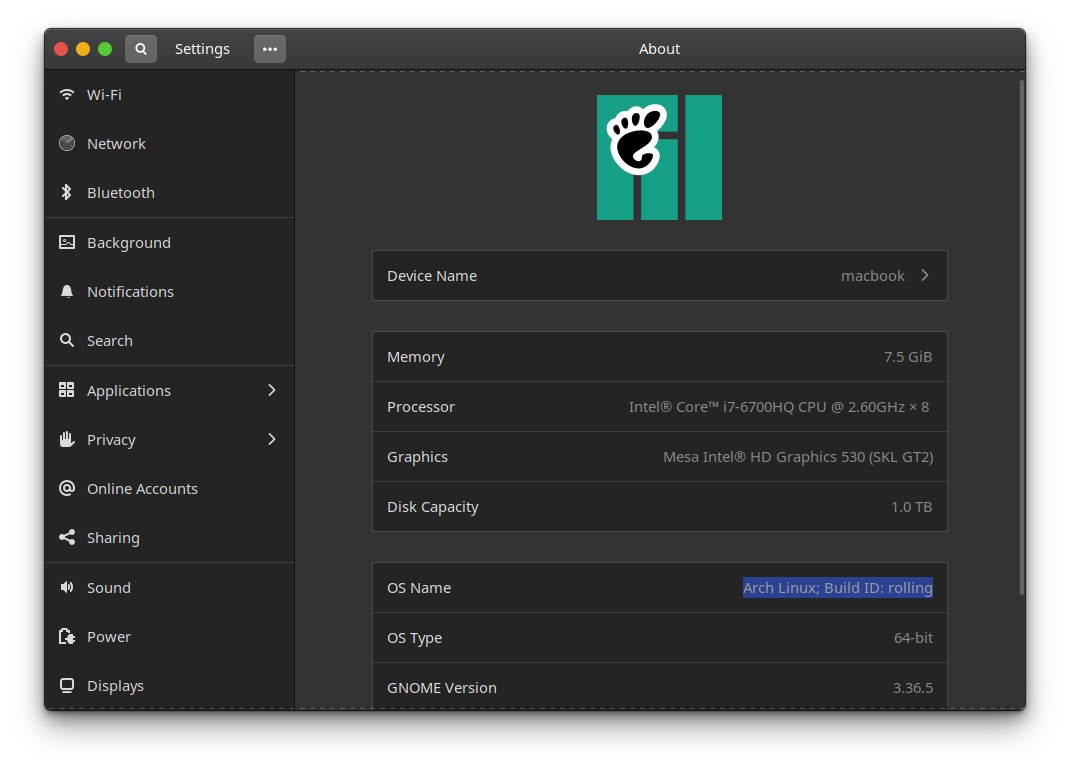Click the GNOME foot logo image
Image resolution: width=1070 pixels, height=771 pixels.
[659, 158]
